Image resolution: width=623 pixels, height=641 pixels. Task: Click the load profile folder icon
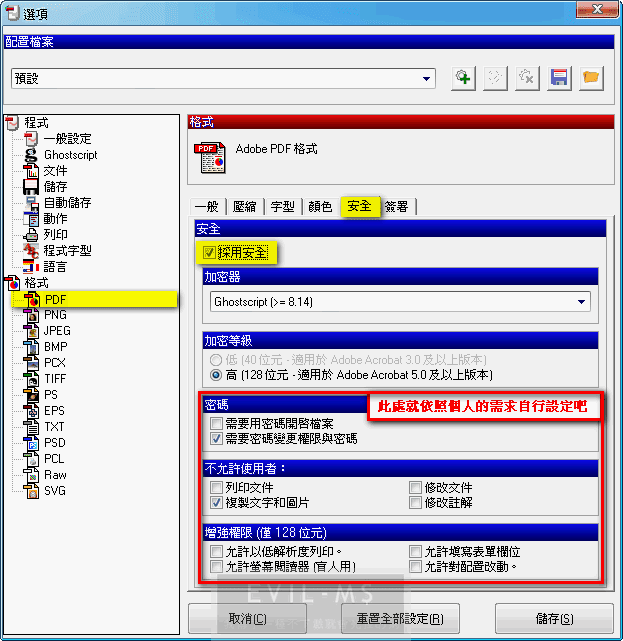tap(591, 78)
